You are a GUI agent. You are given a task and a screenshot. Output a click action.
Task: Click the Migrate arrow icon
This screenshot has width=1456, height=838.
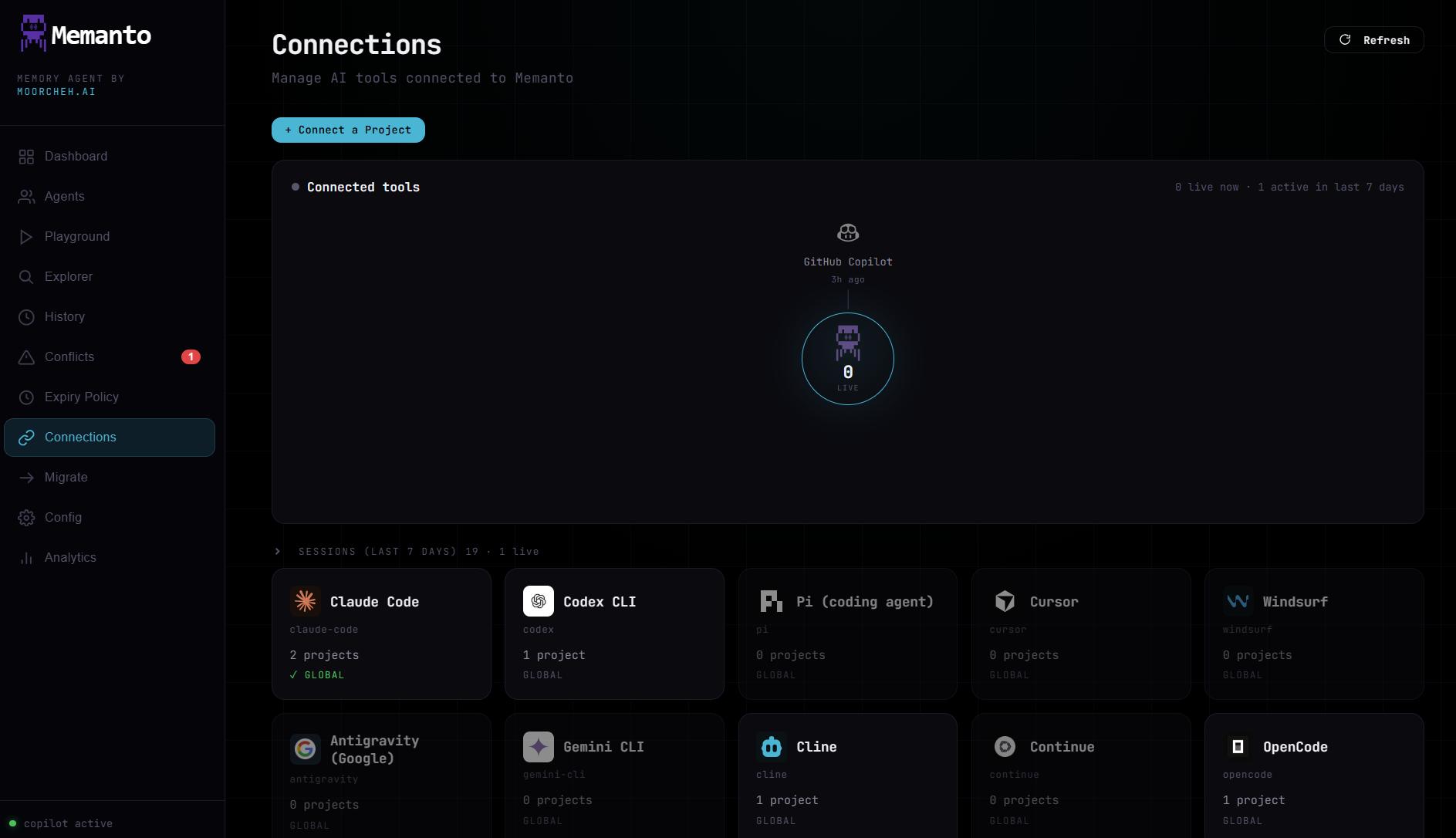click(26, 478)
